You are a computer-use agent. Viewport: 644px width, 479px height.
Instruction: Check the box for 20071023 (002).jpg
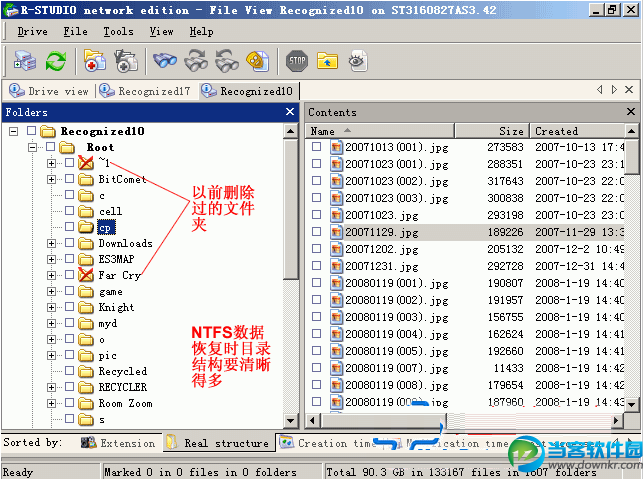coord(316,181)
